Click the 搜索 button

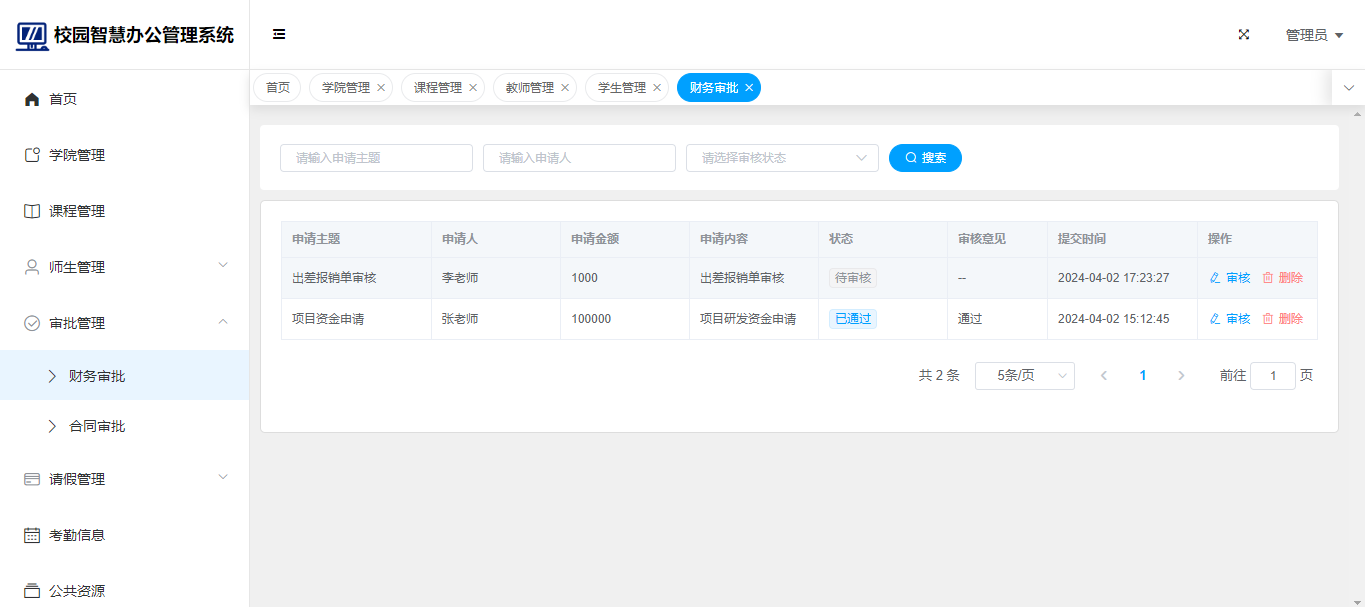point(925,158)
